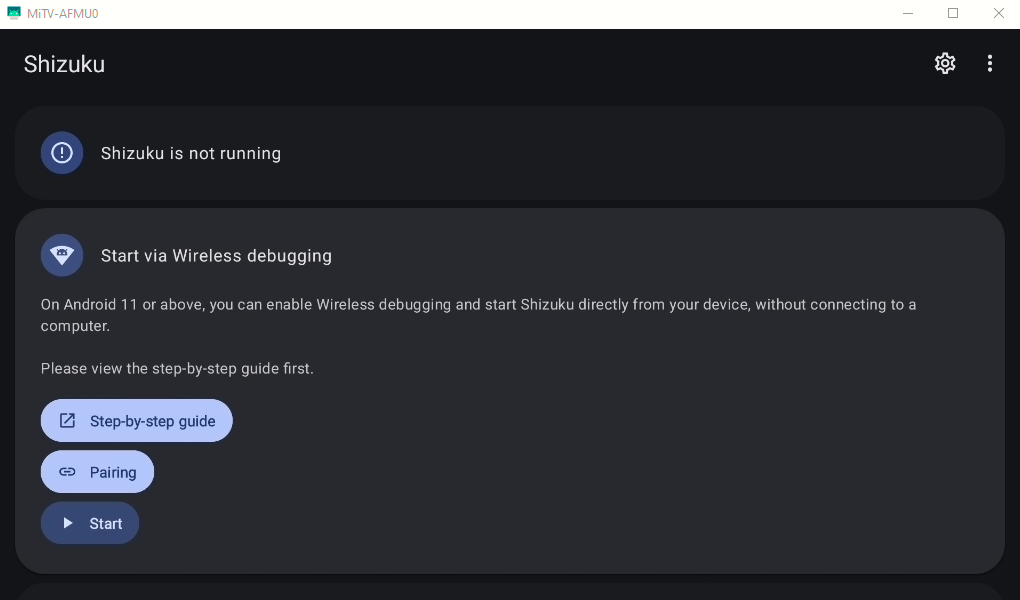Viewport: 1020px width, 600px height.
Task: Click the Shizuku app title
Action: coord(64,64)
